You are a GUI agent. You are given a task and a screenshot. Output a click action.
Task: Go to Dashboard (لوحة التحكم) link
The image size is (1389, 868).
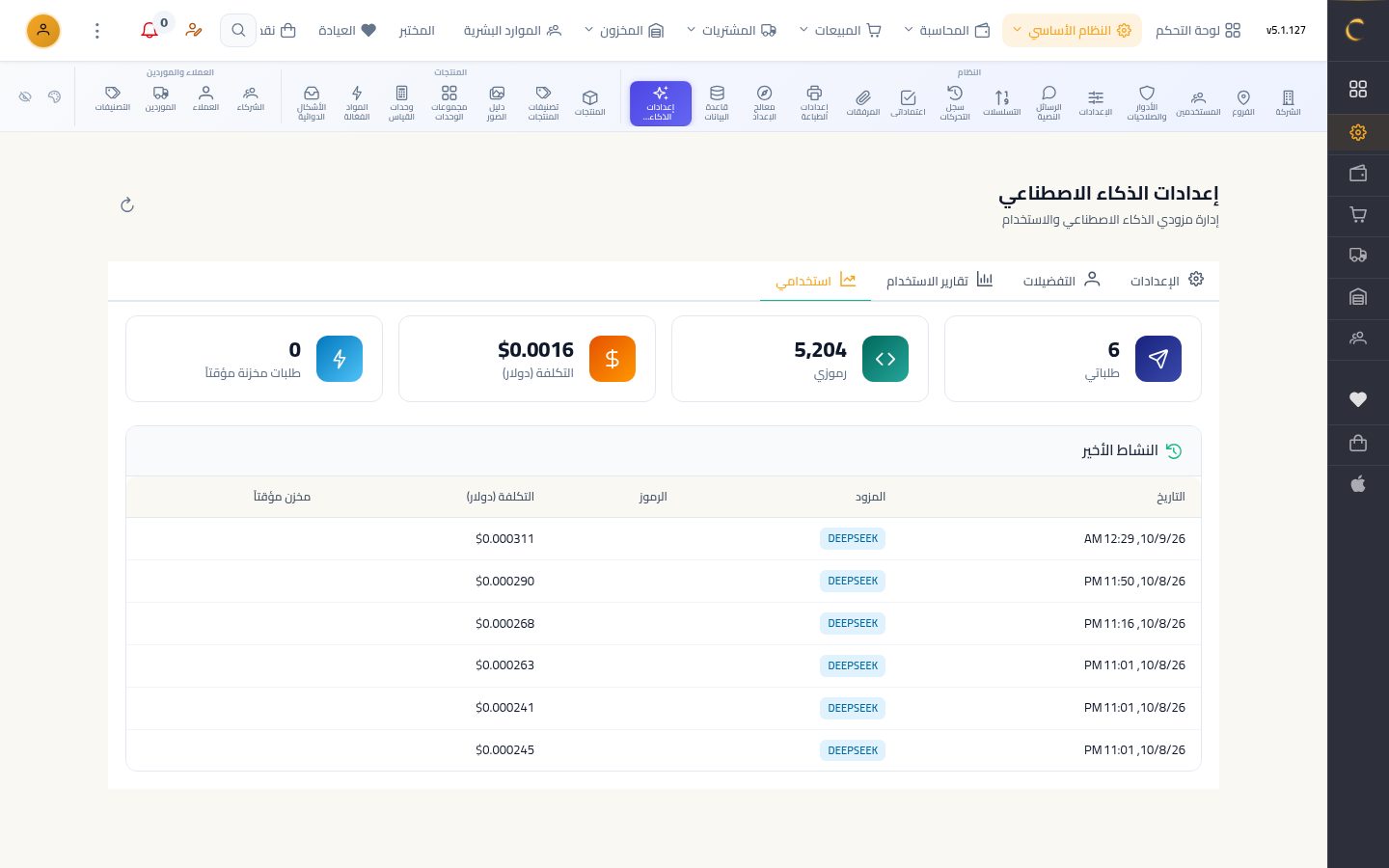[x=1198, y=31]
